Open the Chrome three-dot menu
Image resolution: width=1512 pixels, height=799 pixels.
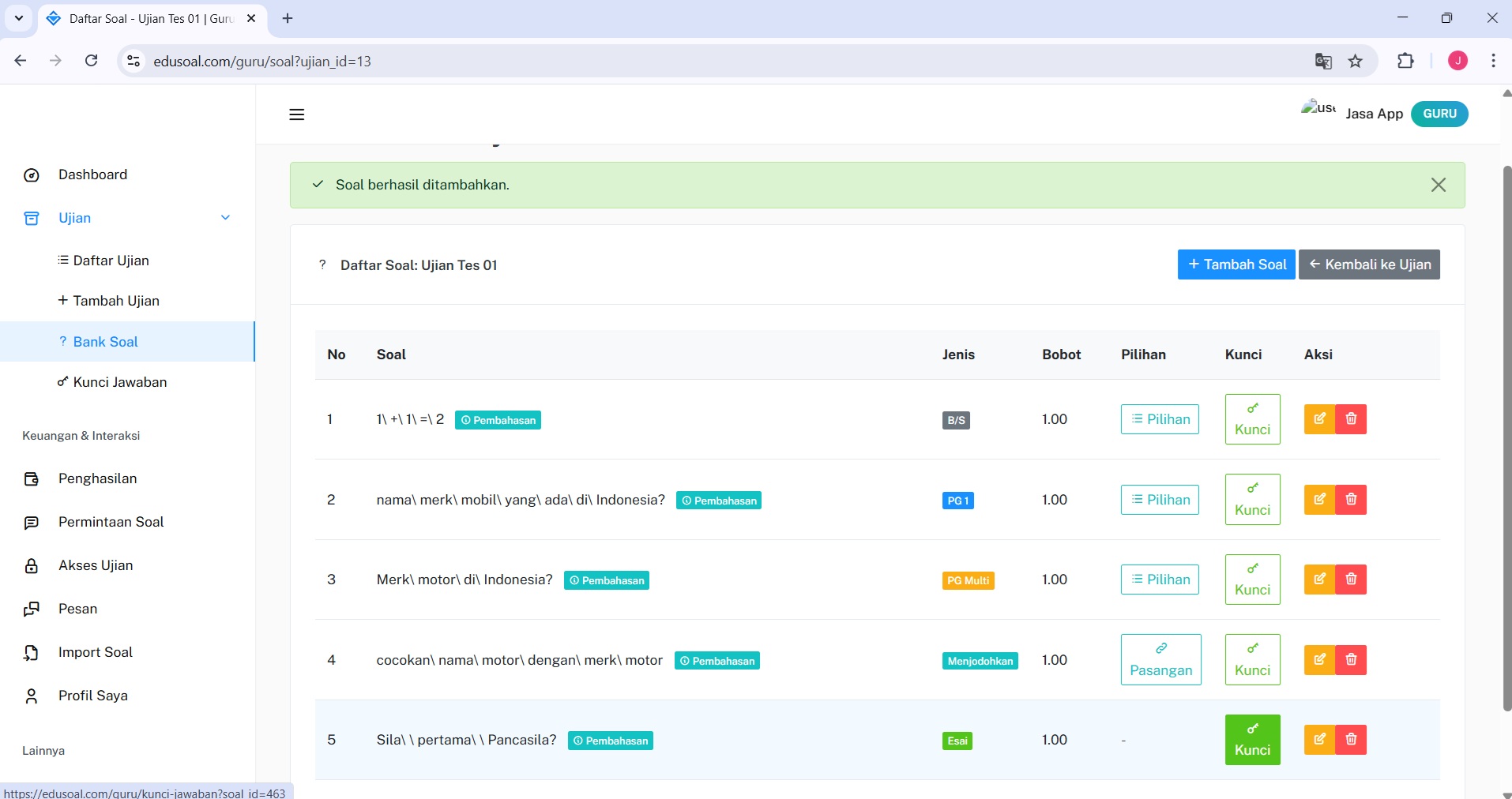coord(1493,61)
